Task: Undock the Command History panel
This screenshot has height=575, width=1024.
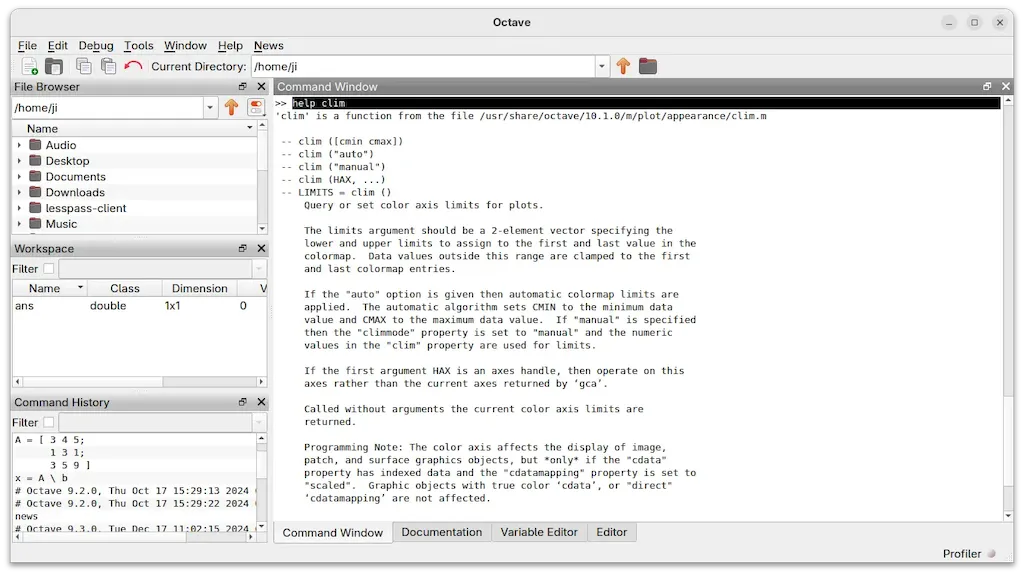Action: click(x=243, y=402)
